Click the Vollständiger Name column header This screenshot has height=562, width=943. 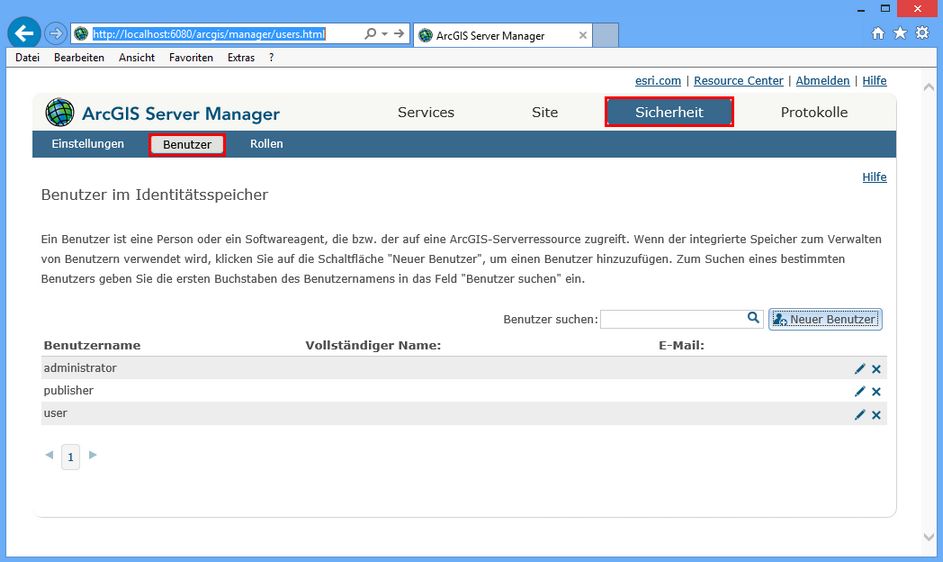(373, 345)
